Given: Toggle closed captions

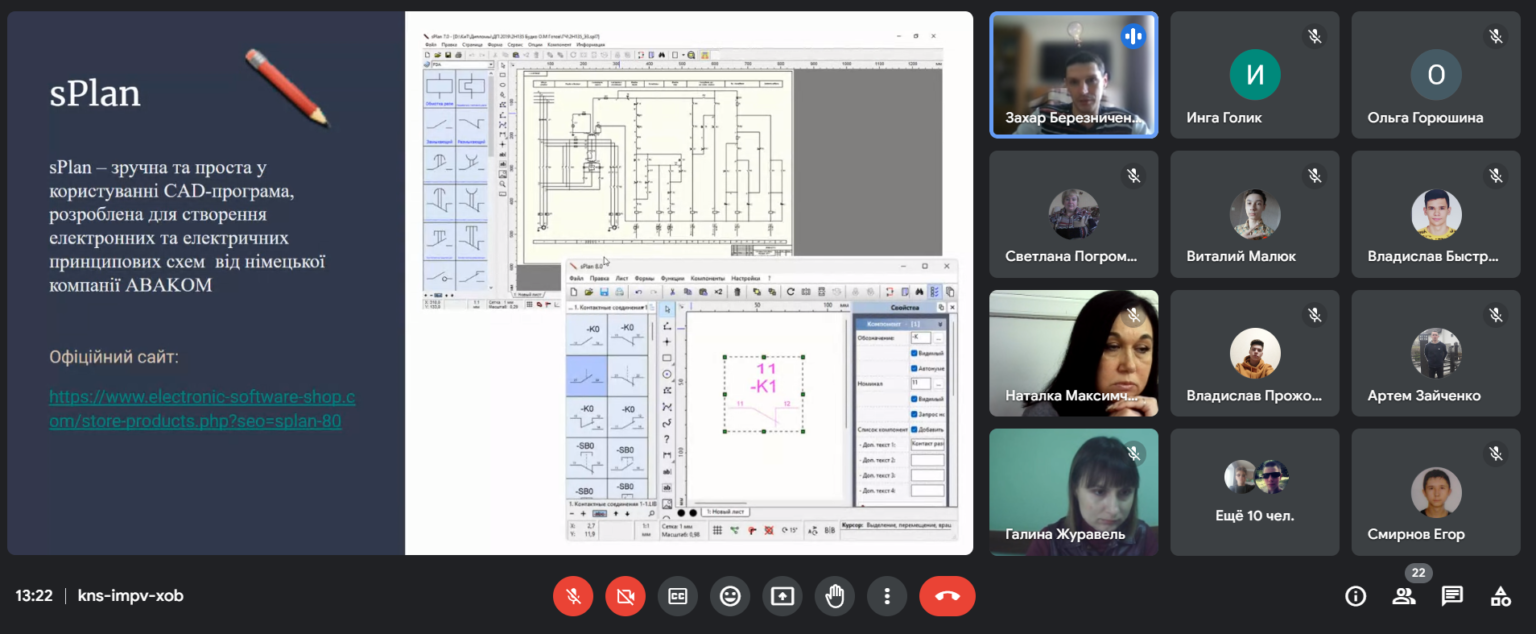Looking at the screenshot, I should pos(678,596).
